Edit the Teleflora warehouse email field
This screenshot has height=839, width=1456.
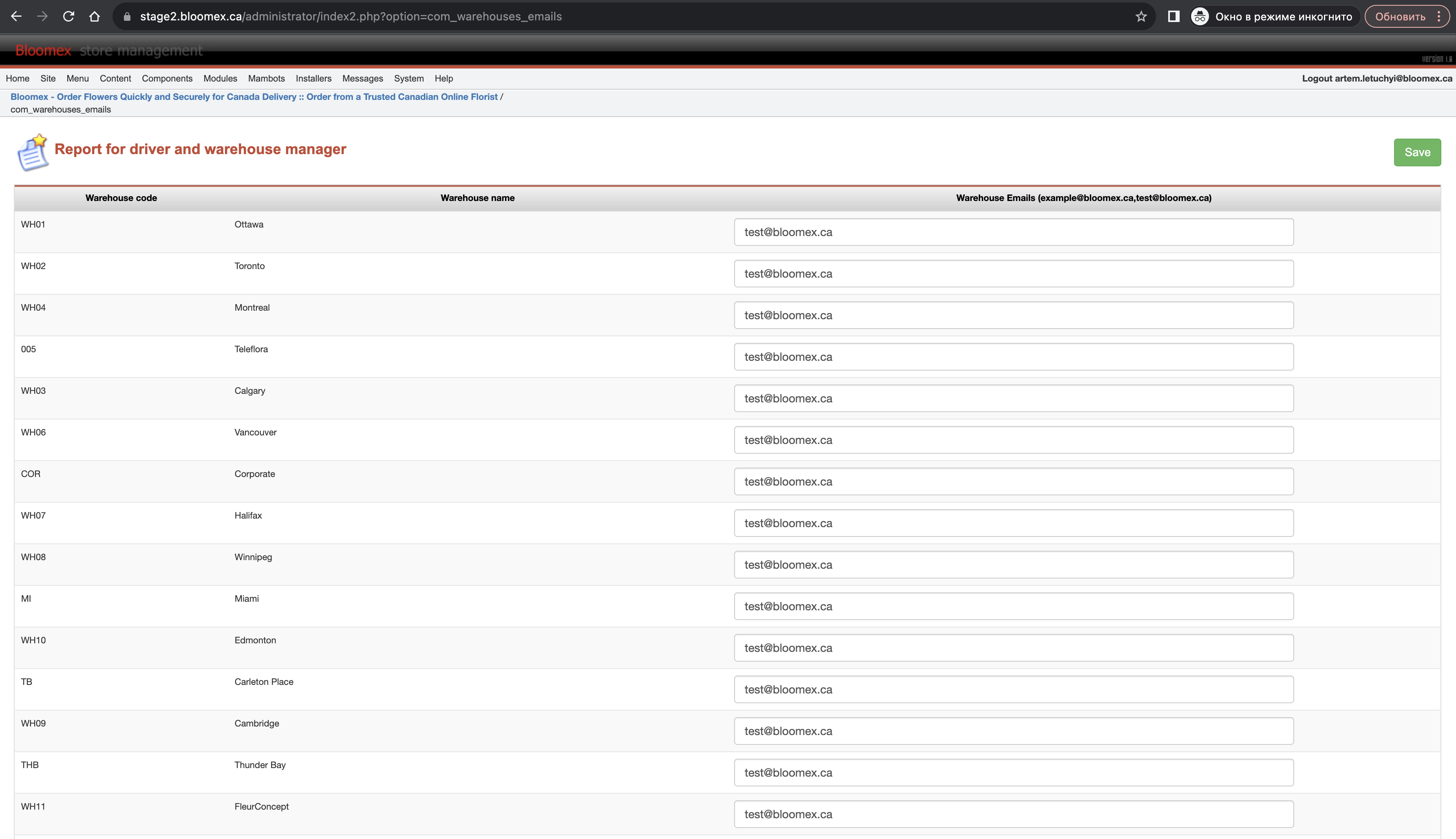pyautogui.click(x=1013, y=357)
